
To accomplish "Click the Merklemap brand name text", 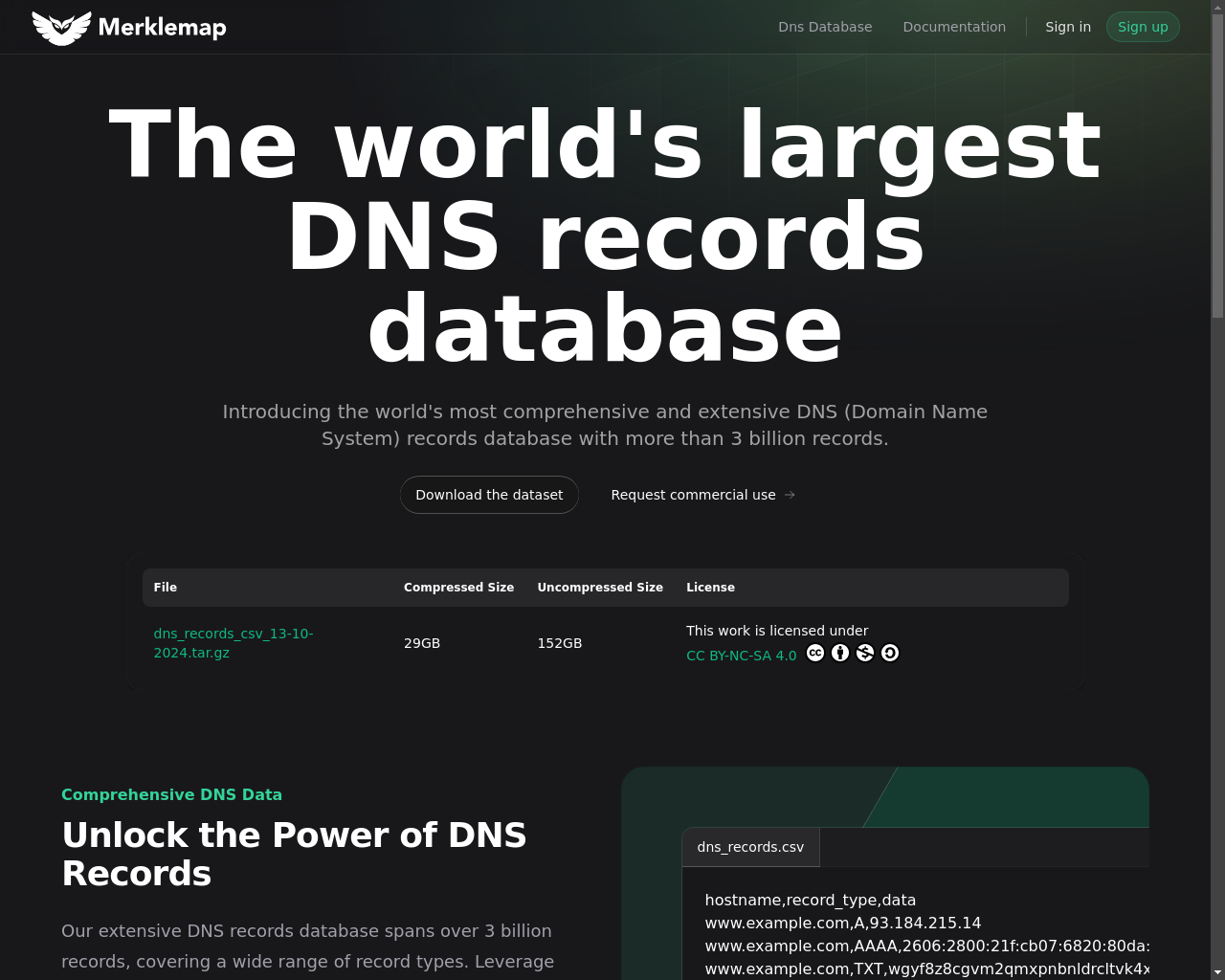I will (x=163, y=28).
